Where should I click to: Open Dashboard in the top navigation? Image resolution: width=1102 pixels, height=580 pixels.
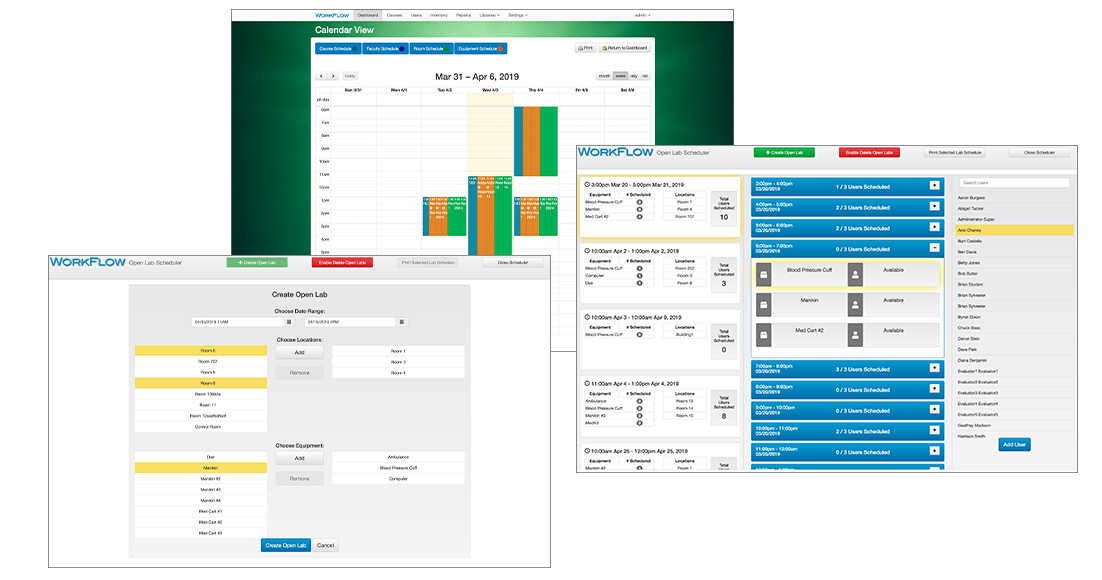pyautogui.click(x=368, y=15)
